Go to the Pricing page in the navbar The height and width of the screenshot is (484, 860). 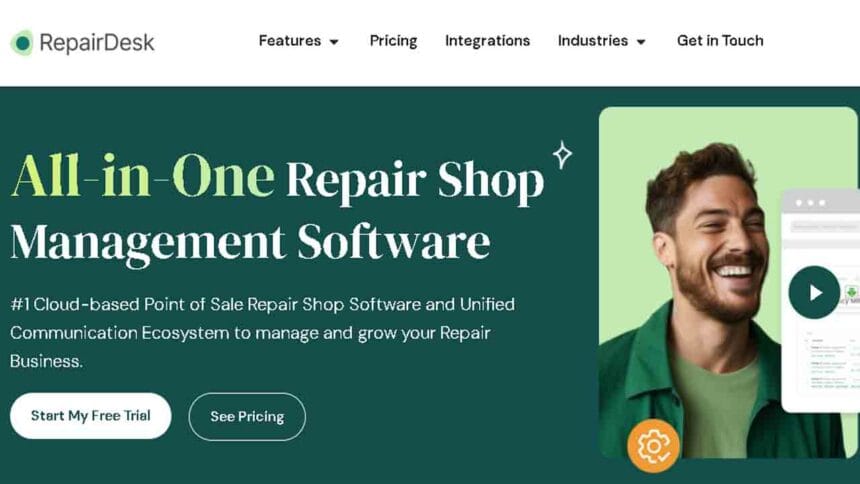click(393, 41)
